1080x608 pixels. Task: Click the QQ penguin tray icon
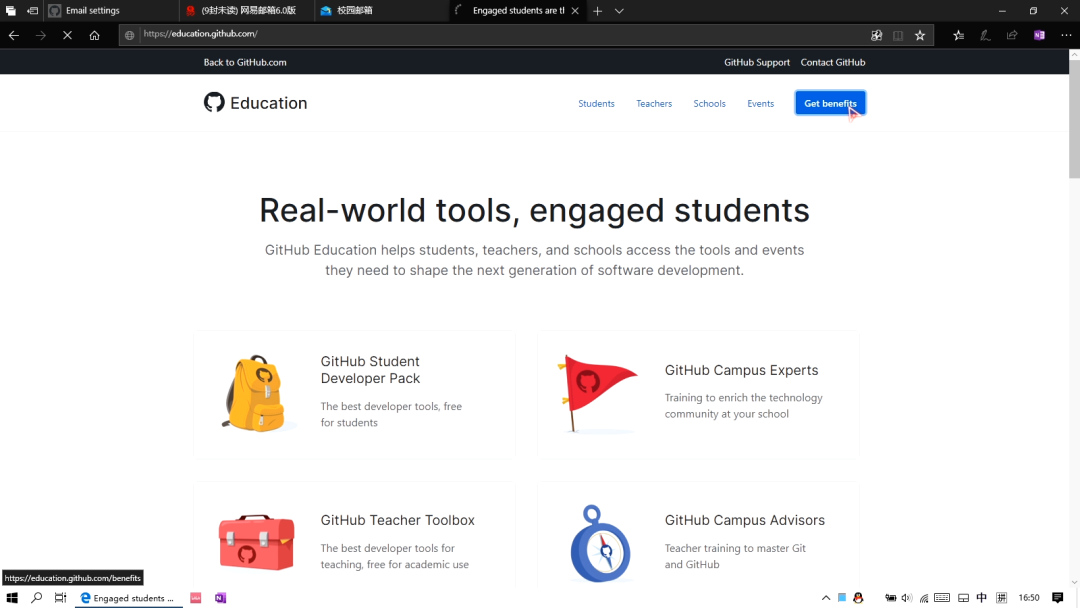[x=858, y=598]
